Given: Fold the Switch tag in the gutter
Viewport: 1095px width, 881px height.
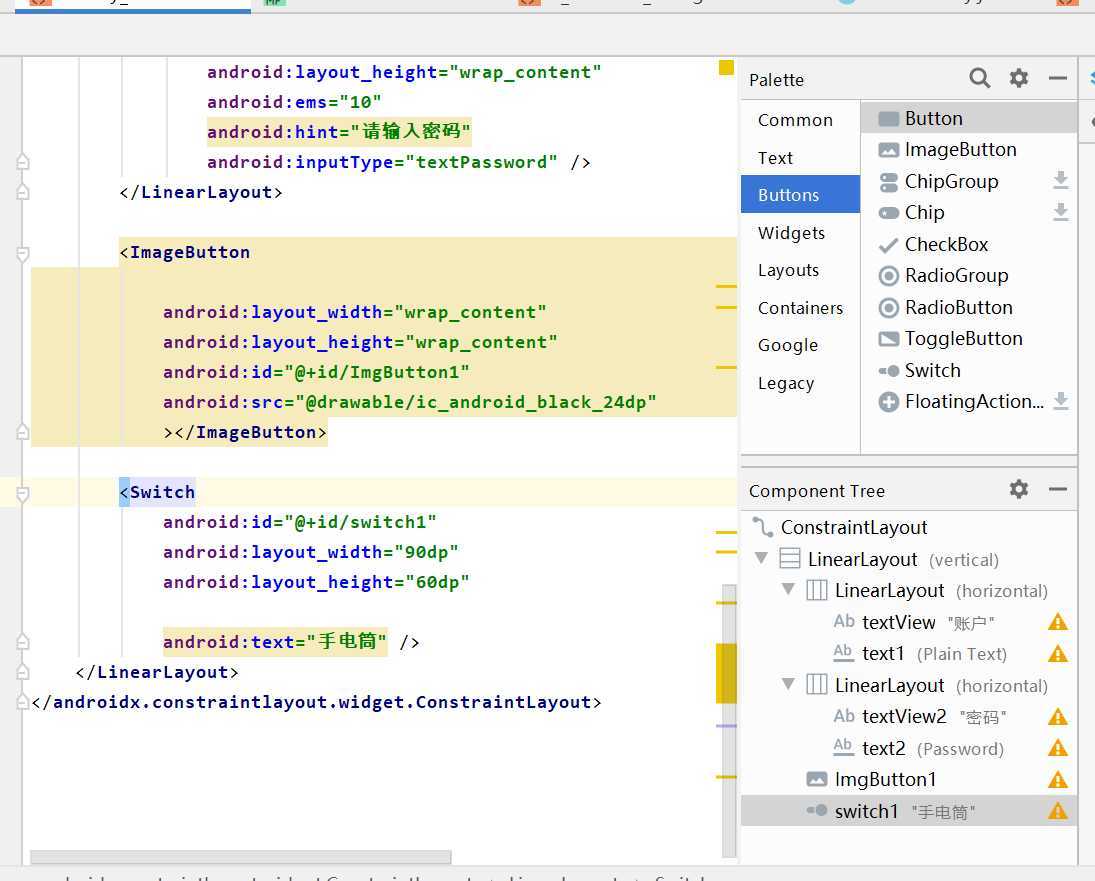Looking at the screenshot, I should tap(22, 494).
